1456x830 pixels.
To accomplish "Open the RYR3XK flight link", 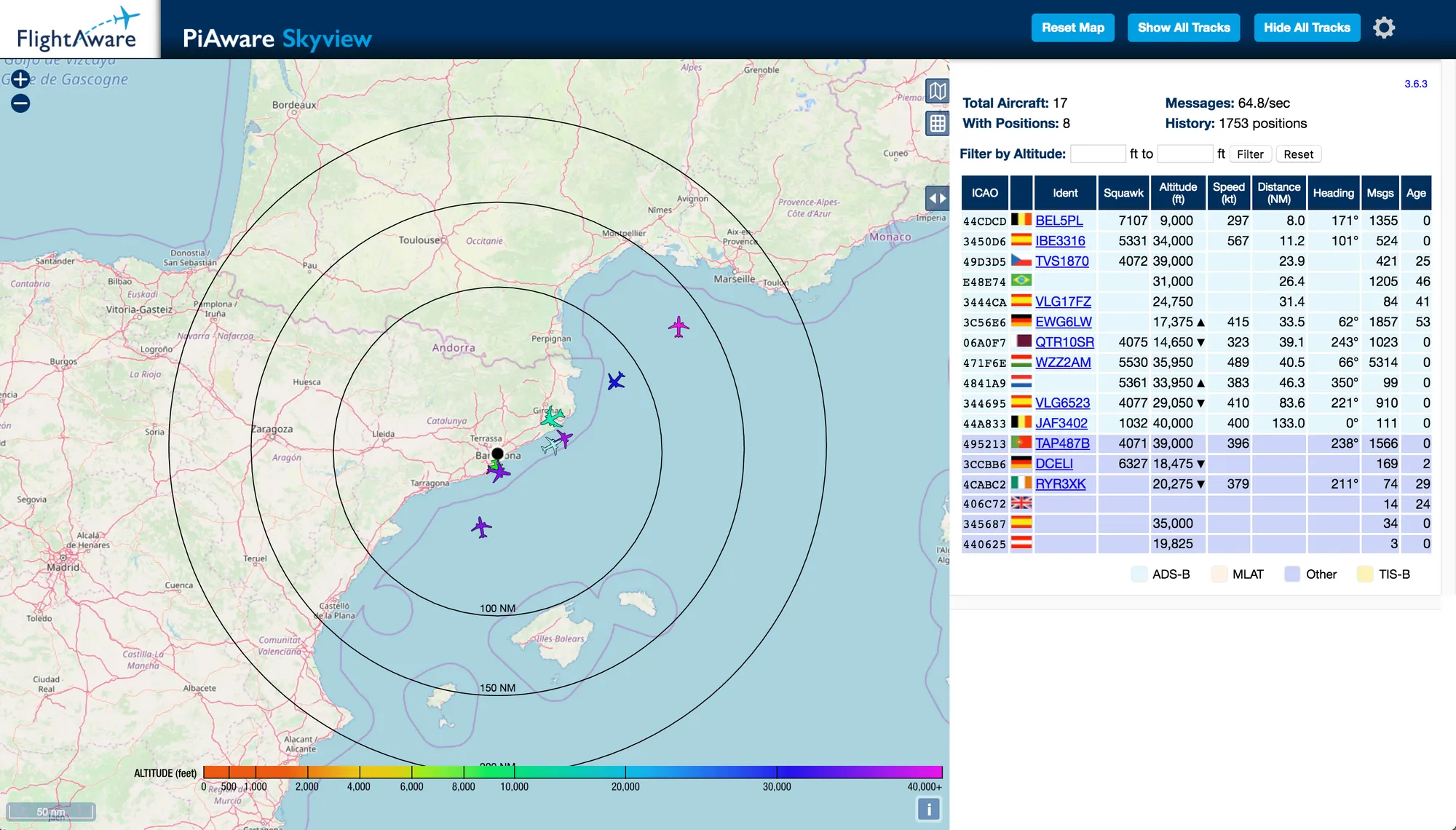I will [1061, 484].
